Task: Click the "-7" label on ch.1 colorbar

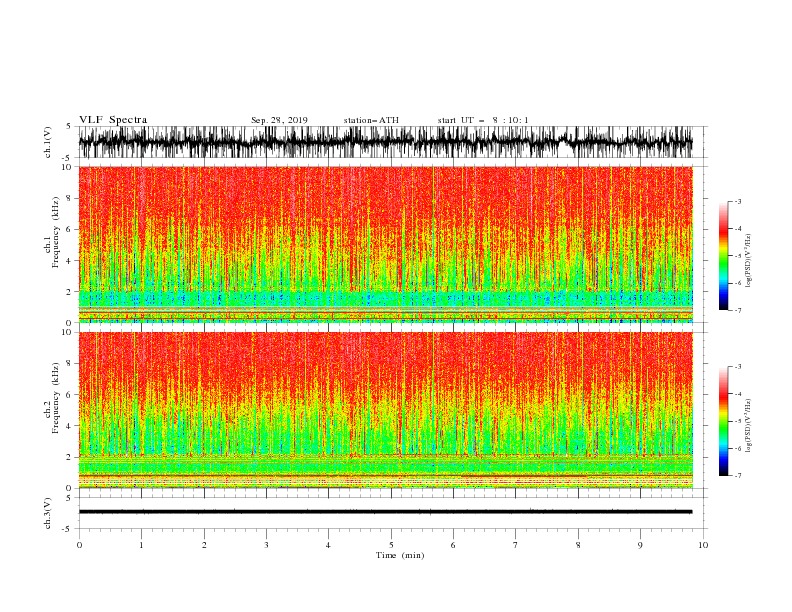Action: point(738,310)
